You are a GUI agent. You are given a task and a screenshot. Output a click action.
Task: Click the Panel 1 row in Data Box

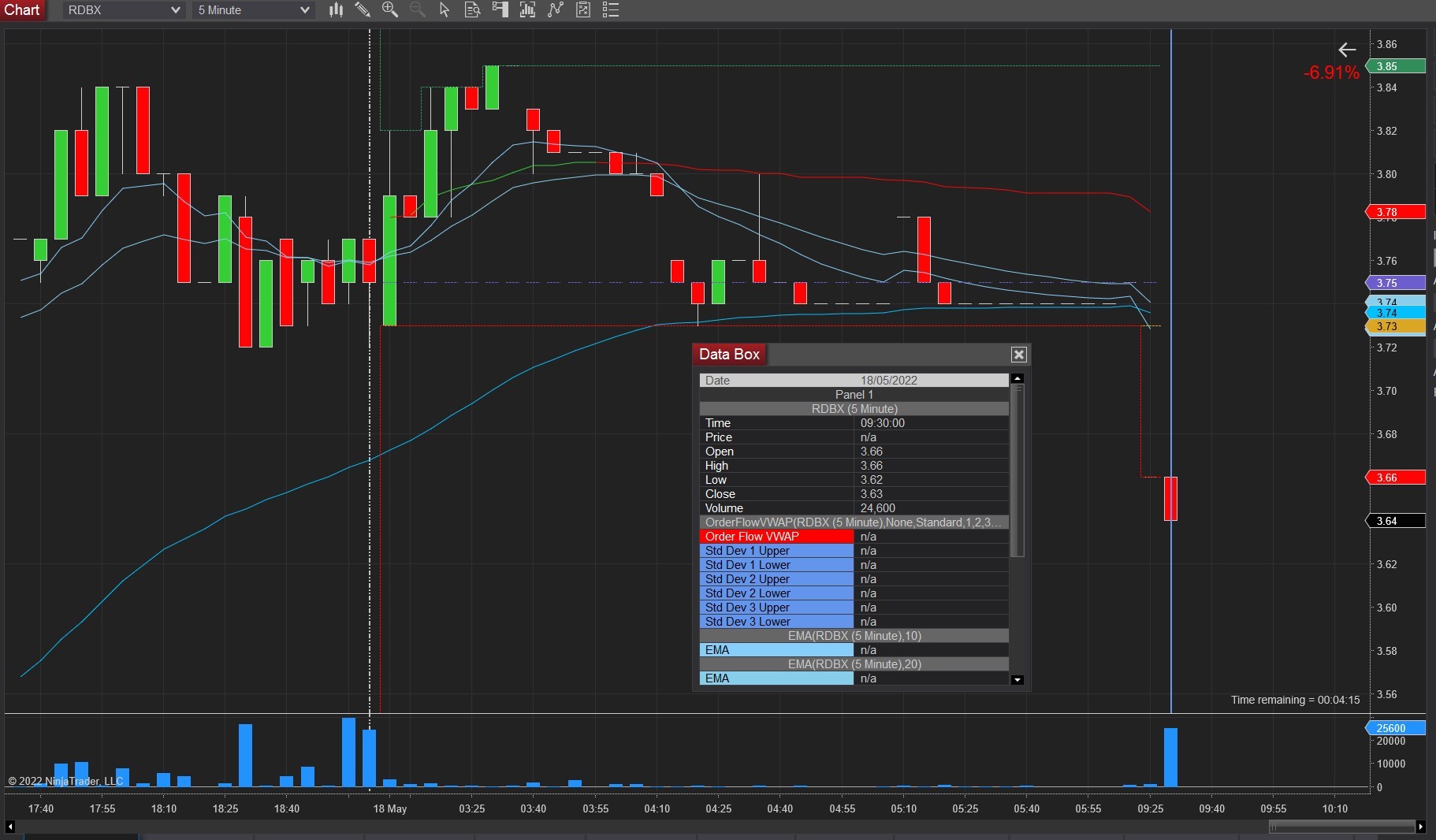click(854, 395)
